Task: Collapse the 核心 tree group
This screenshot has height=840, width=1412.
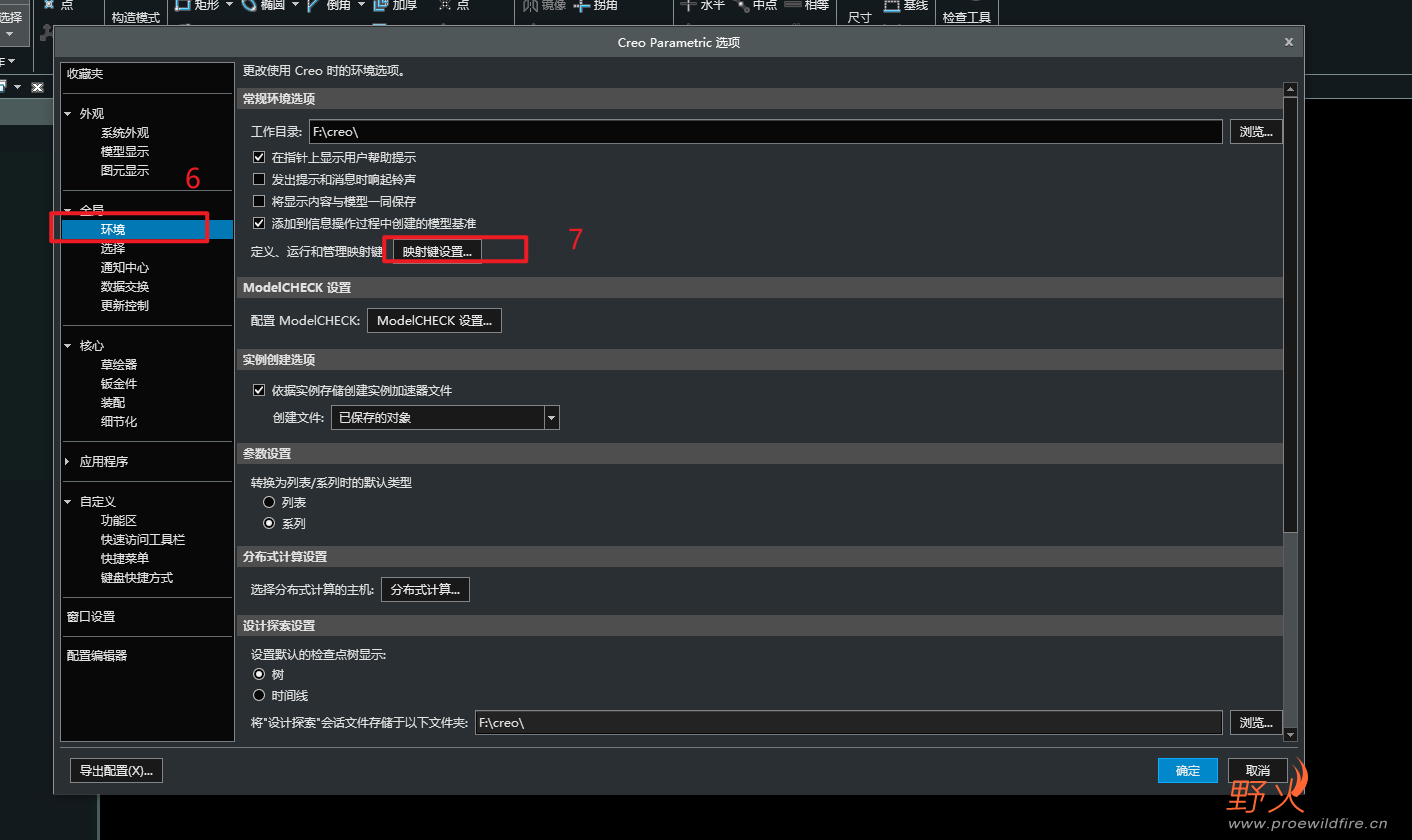Action: 68,346
